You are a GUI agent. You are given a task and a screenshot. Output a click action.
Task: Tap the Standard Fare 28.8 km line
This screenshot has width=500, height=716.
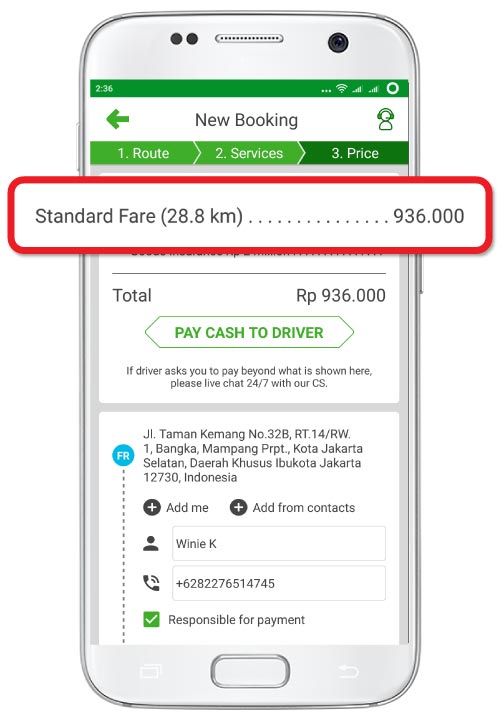249,216
